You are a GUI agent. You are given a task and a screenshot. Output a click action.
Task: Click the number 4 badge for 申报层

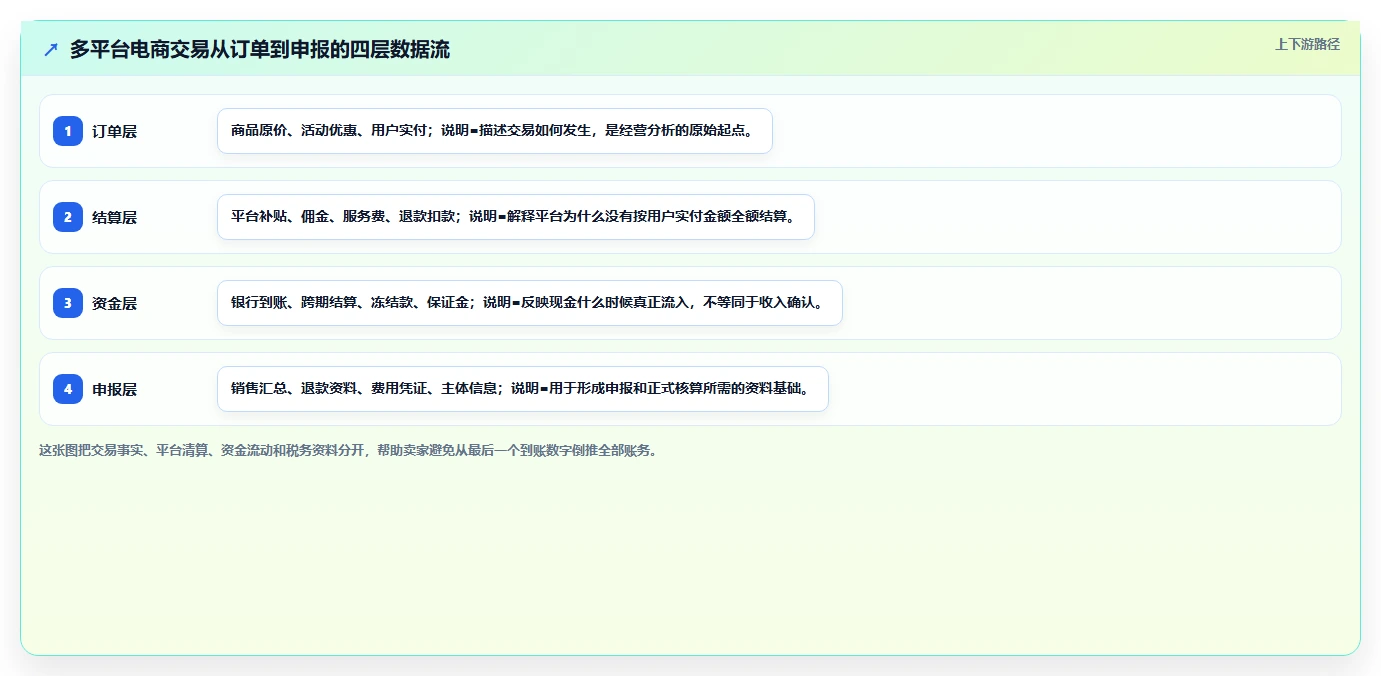tap(68, 389)
